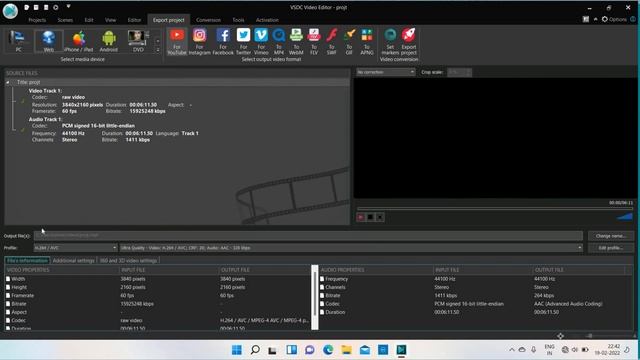
Task: Switch to File's information tab
Action: 27,260
